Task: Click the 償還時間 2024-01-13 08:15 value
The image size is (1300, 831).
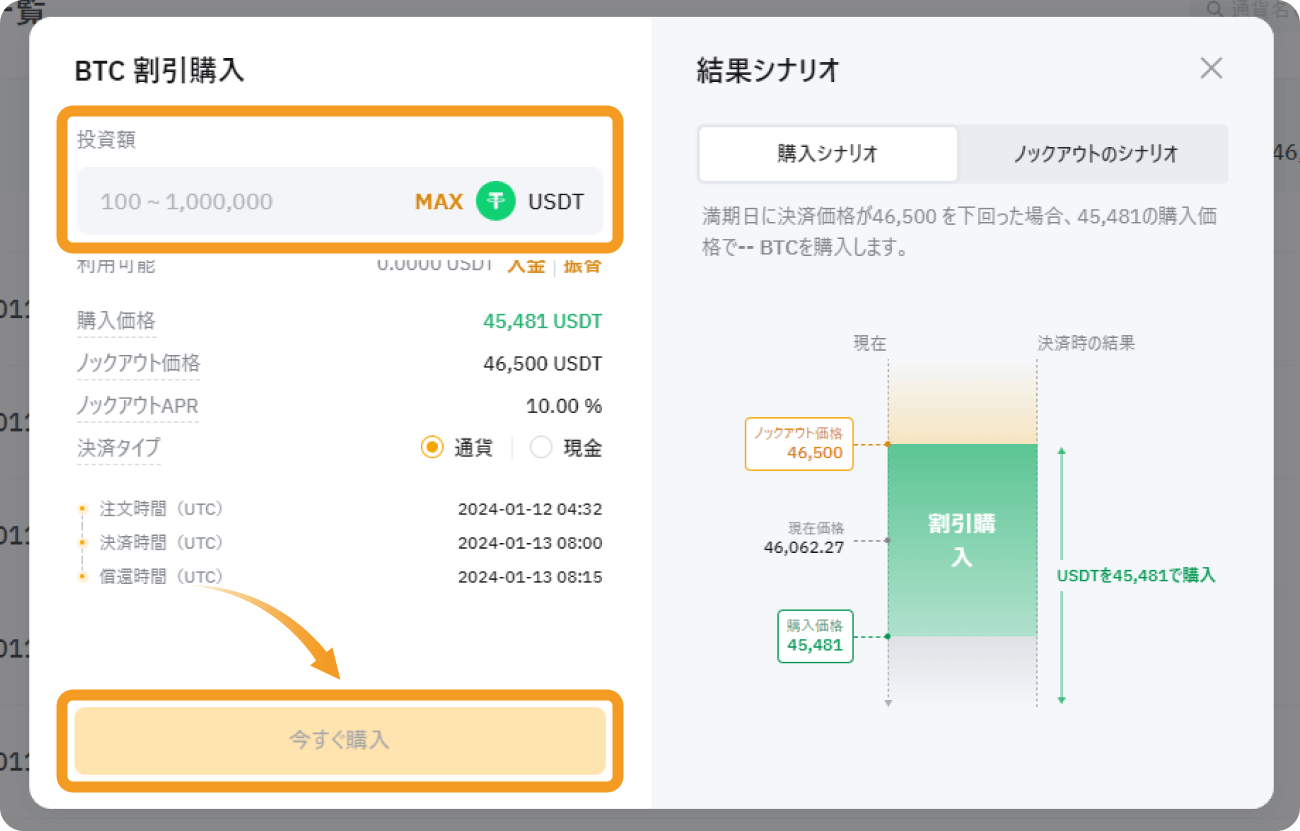Action: pos(530,577)
